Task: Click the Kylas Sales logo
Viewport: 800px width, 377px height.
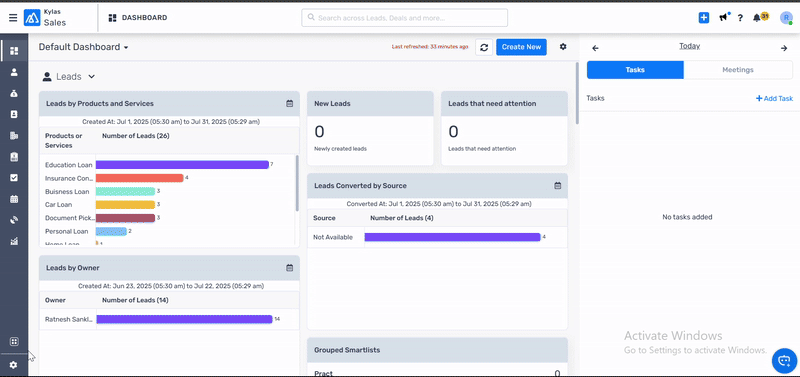Action: [x=45, y=18]
